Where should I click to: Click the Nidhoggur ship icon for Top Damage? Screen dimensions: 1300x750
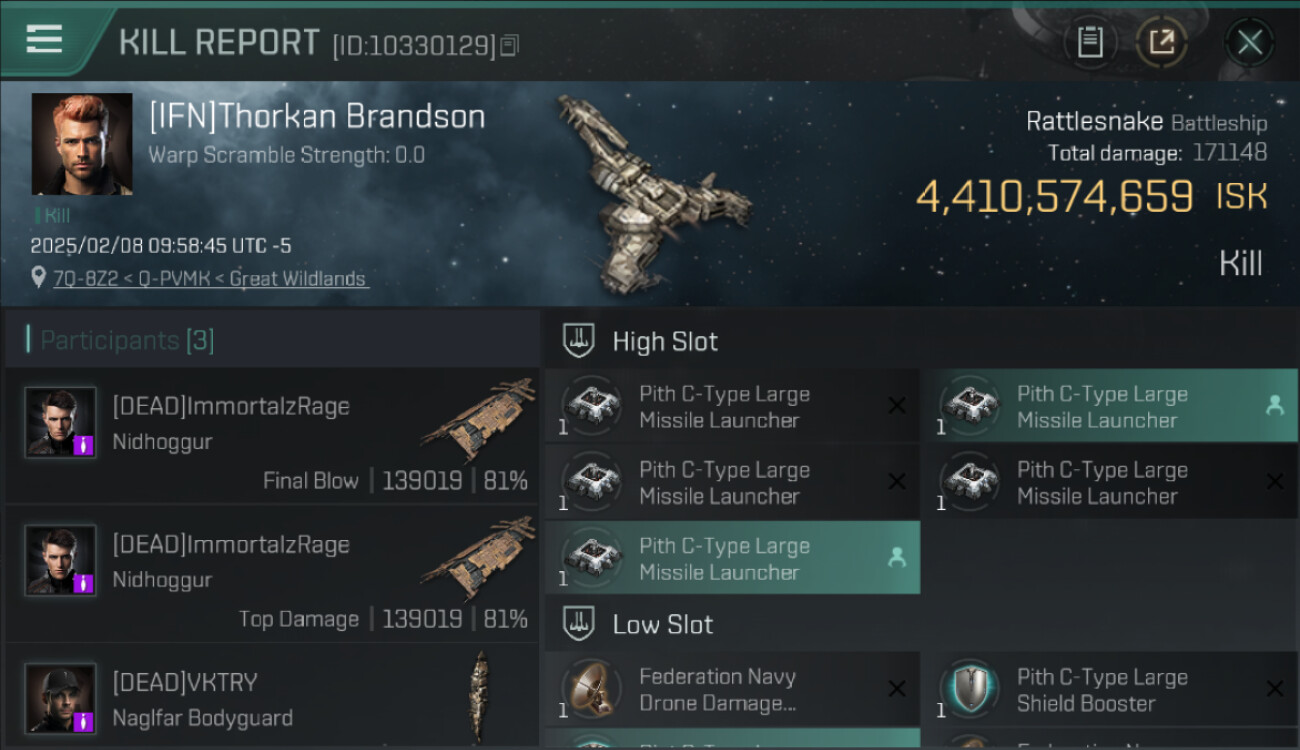tap(478, 560)
